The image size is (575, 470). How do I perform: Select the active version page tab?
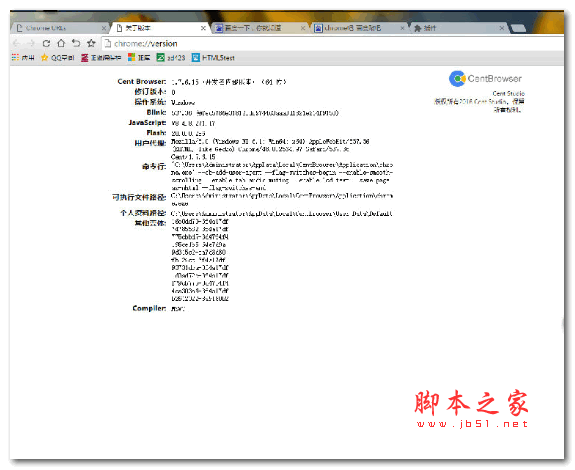click(x=160, y=28)
